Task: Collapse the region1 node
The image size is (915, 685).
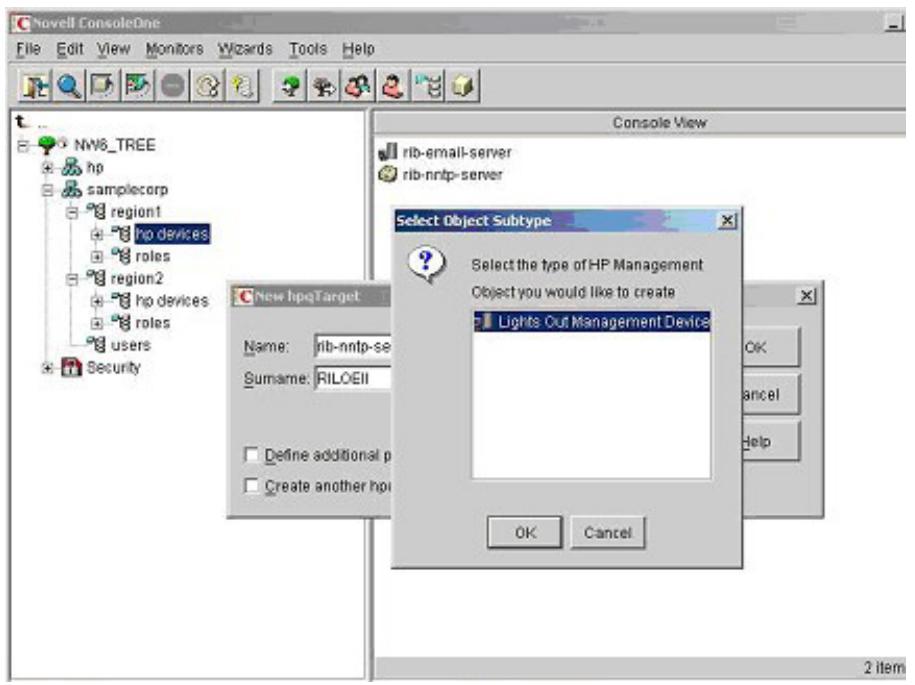Action: tap(72, 212)
